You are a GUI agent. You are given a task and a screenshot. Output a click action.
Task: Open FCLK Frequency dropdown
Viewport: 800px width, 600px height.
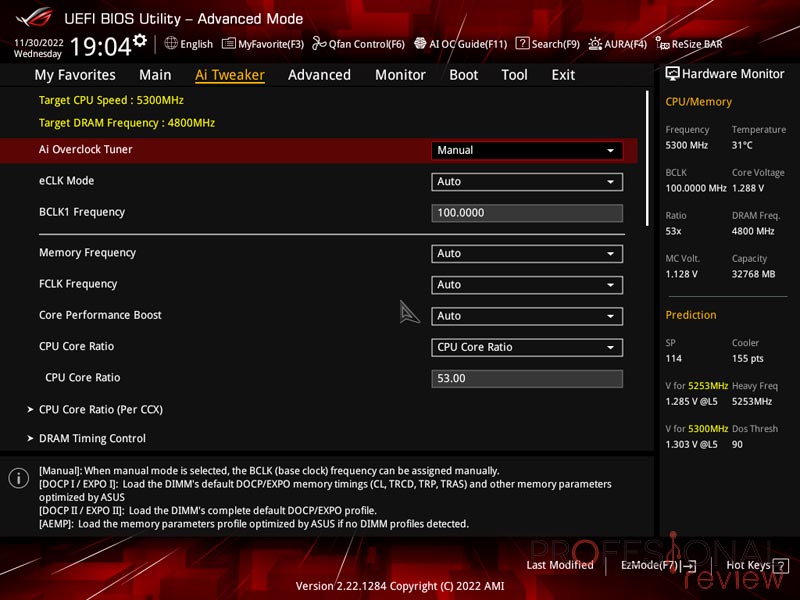click(527, 285)
